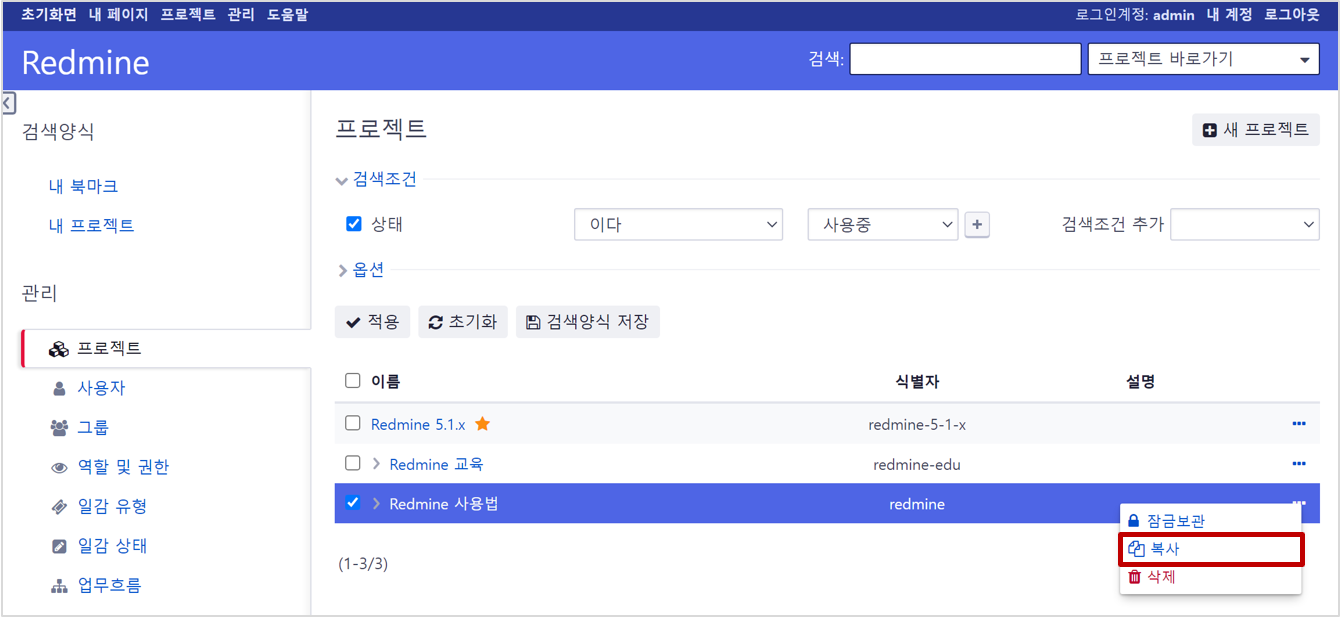This screenshot has height=619, width=1342.
Task: Click the trash icon in 삭제 entry
Action: [x=1134, y=577]
